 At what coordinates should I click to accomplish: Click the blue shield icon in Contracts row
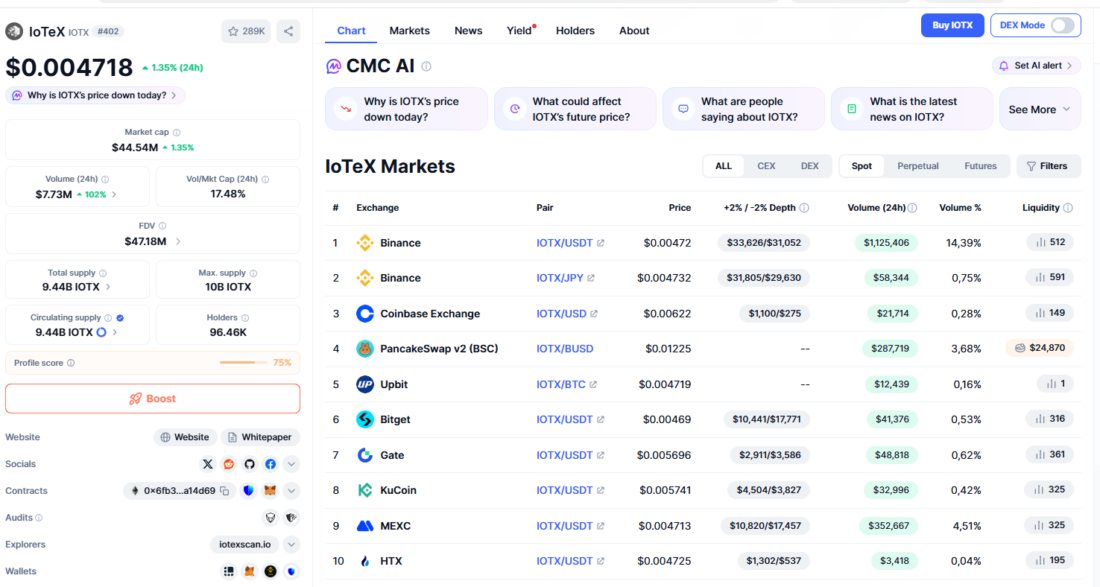(248, 491)
